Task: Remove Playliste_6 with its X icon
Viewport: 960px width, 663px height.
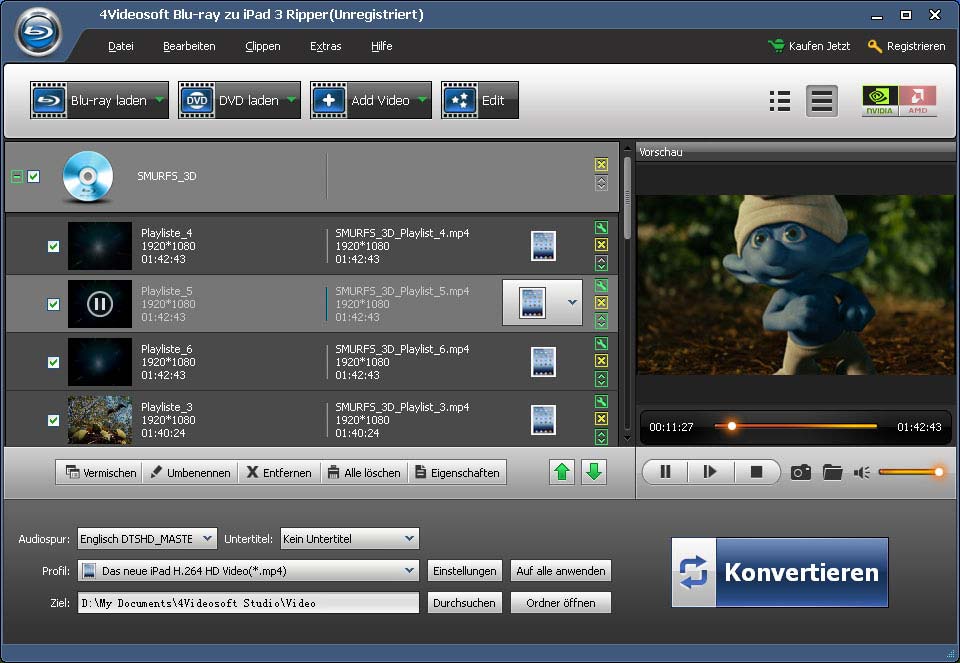Action: 601,361
